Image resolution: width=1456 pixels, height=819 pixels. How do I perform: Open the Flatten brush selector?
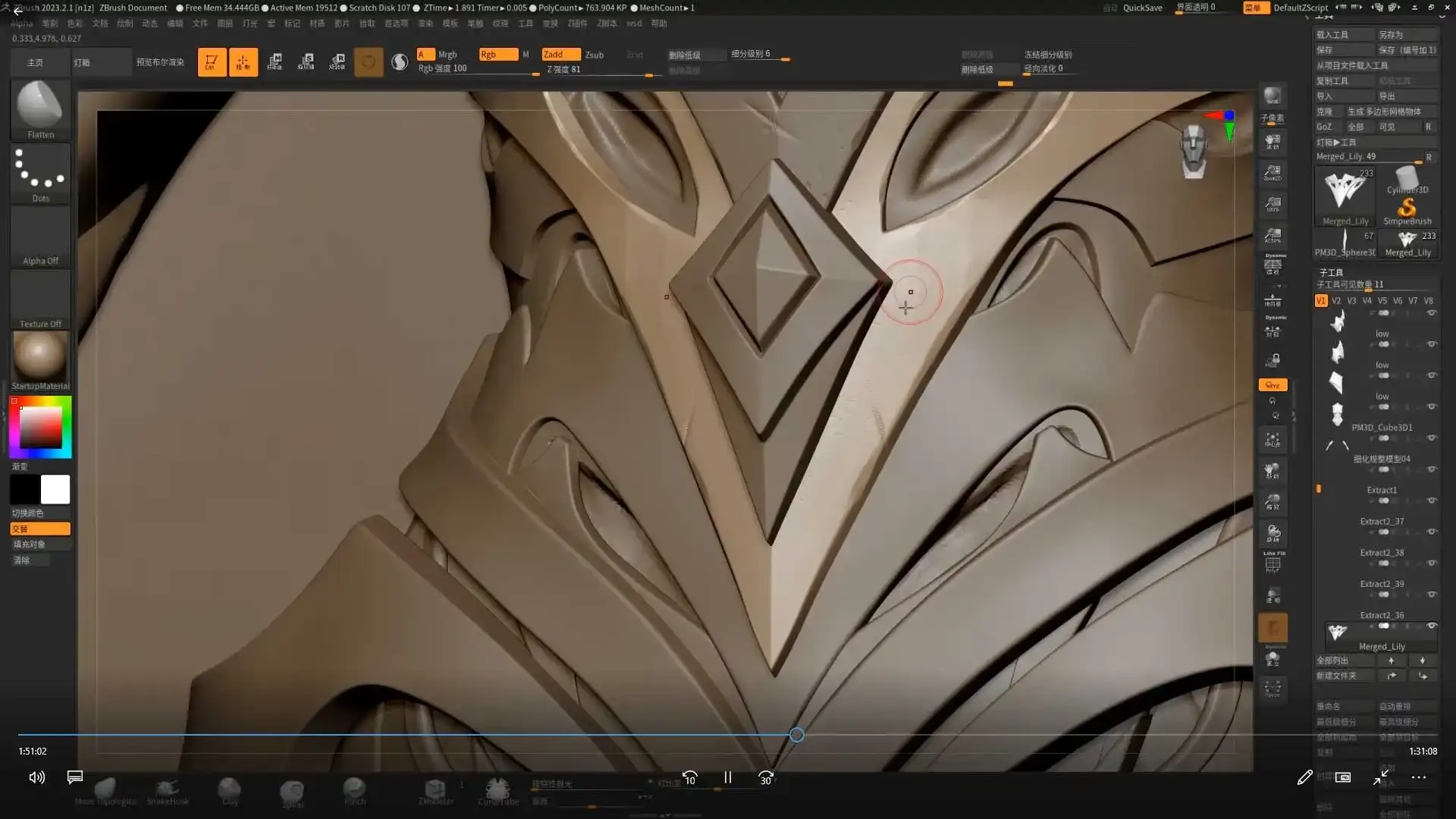pyautogui.click(x=40, y=108)
